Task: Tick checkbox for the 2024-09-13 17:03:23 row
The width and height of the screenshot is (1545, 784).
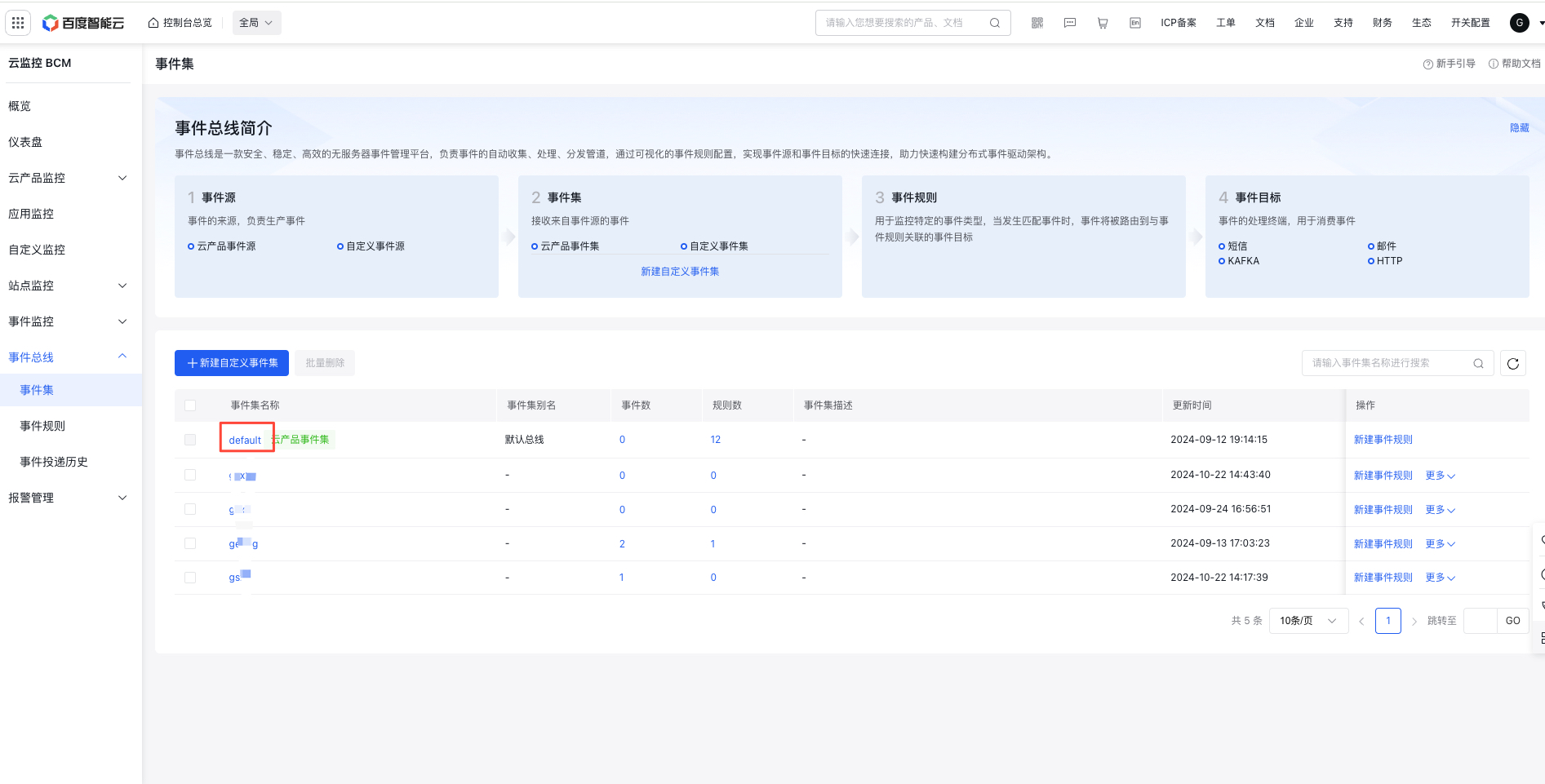Action: tap(190, 543)
